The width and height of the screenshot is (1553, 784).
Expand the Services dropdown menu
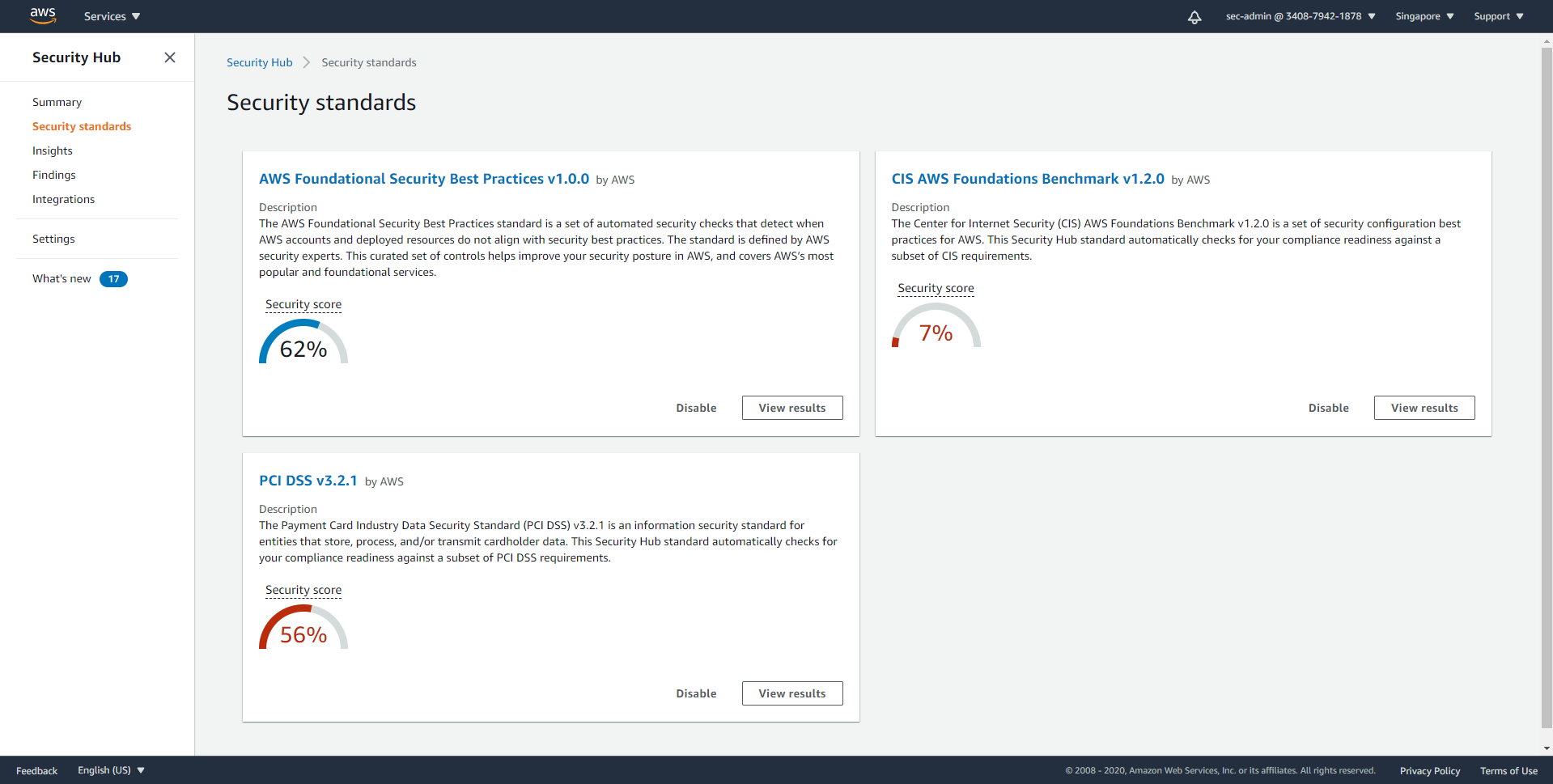click(112, 16)
